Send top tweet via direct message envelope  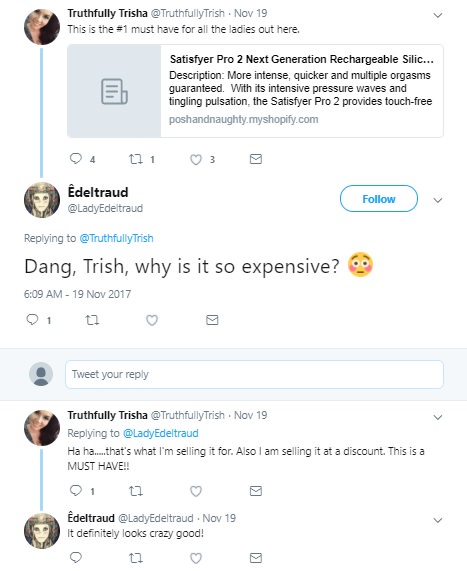point(256,159)
